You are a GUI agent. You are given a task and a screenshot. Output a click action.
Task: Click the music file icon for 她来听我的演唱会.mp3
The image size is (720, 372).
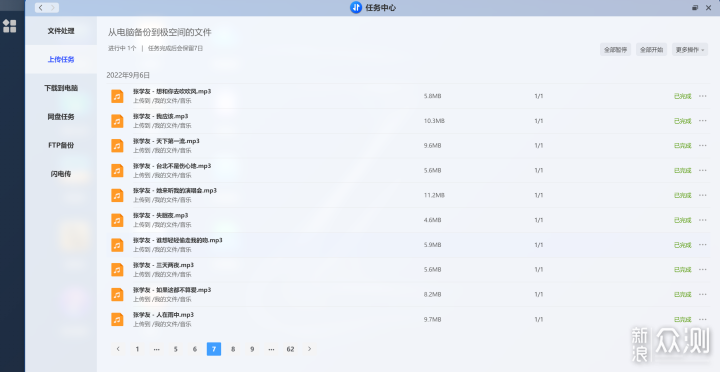point(117,195)
